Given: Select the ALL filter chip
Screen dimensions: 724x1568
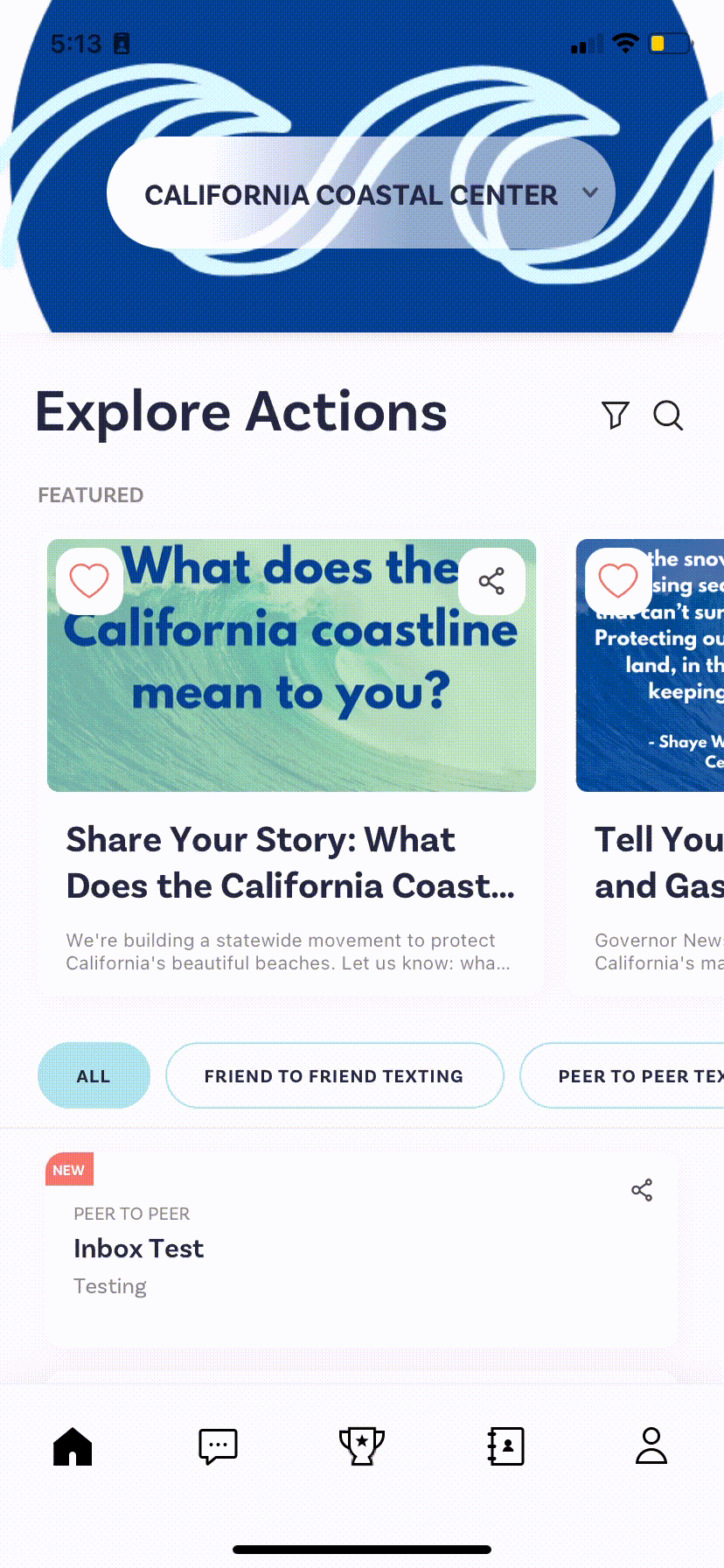Looking at the screenshot, I should (x=94, y=1075).
